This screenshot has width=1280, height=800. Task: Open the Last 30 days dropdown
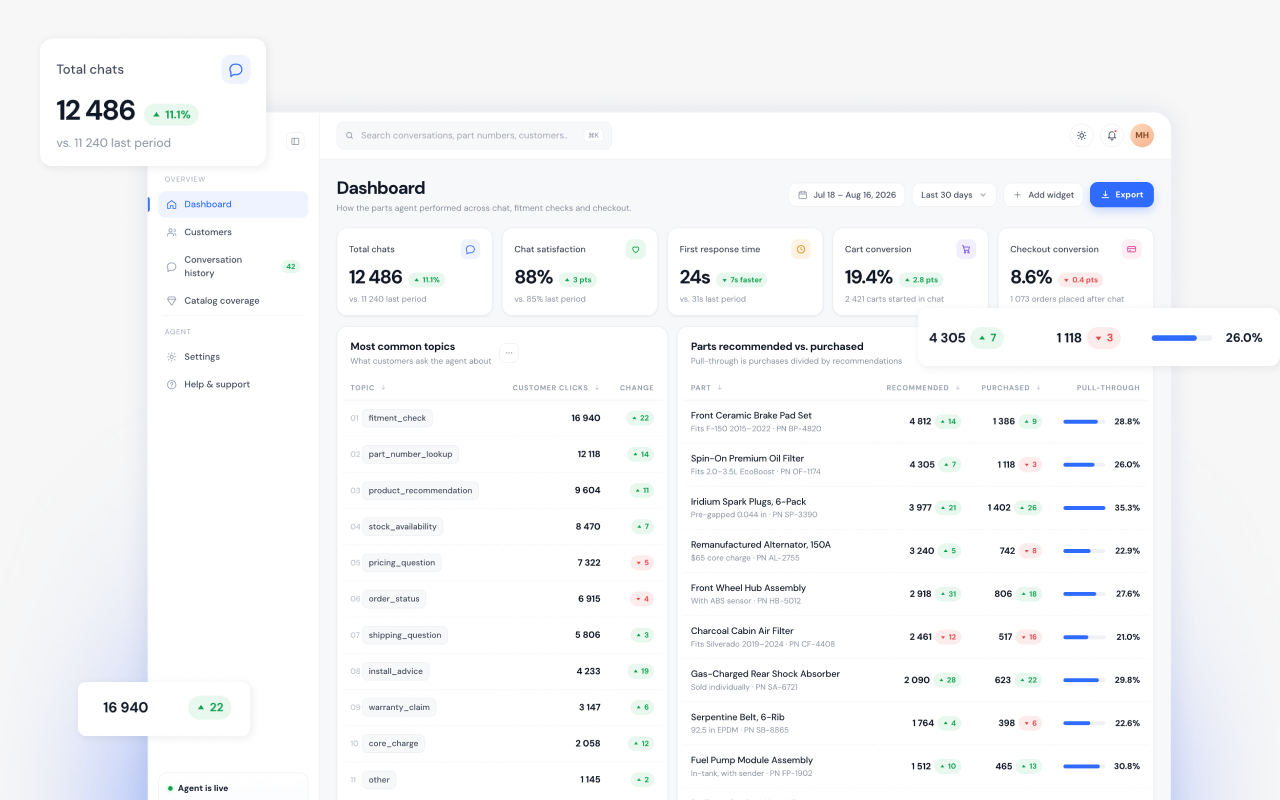coord(954,195)
